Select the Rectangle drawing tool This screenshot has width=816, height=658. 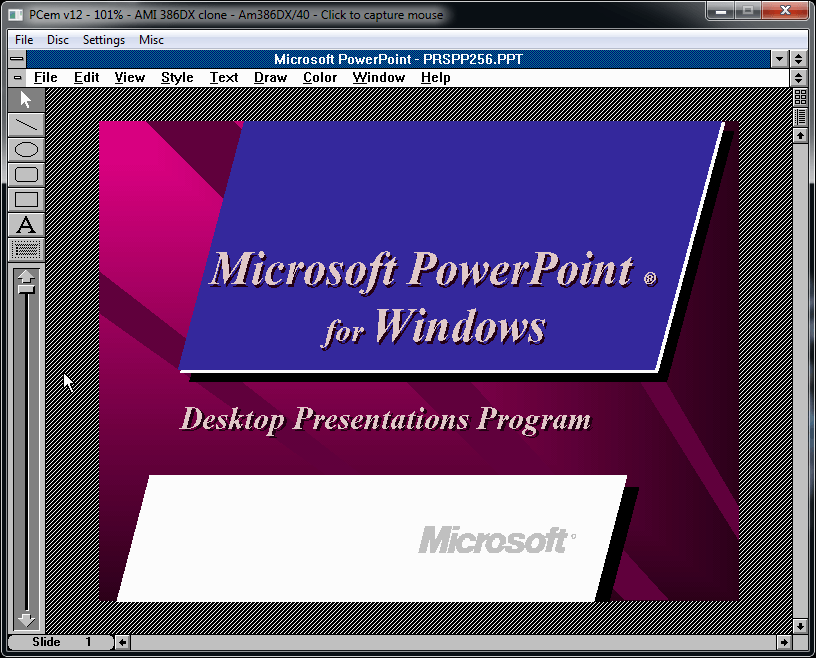pyautogui.click(x=26, y=200)
